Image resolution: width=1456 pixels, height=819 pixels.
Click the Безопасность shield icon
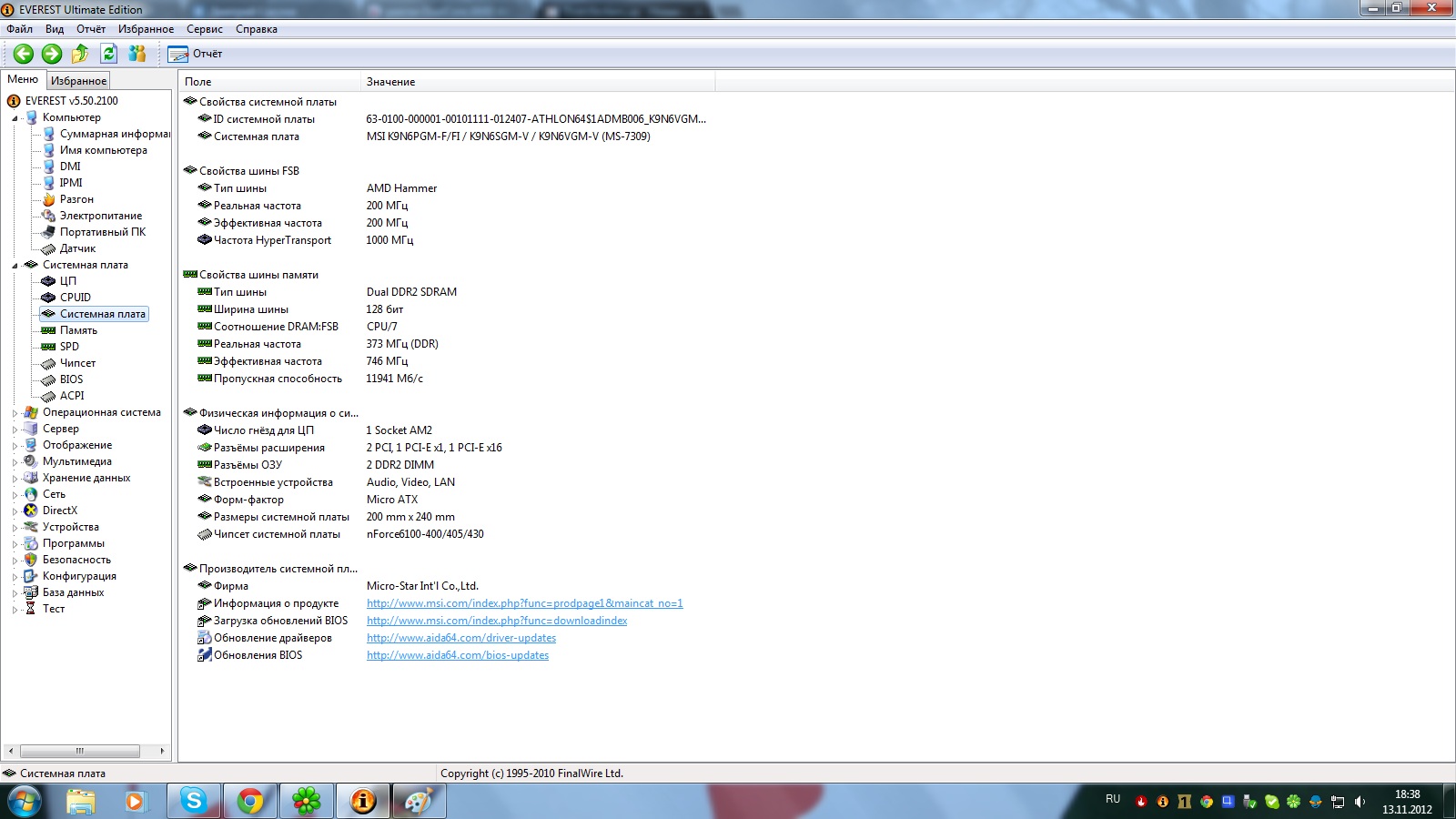click(31, 560)
